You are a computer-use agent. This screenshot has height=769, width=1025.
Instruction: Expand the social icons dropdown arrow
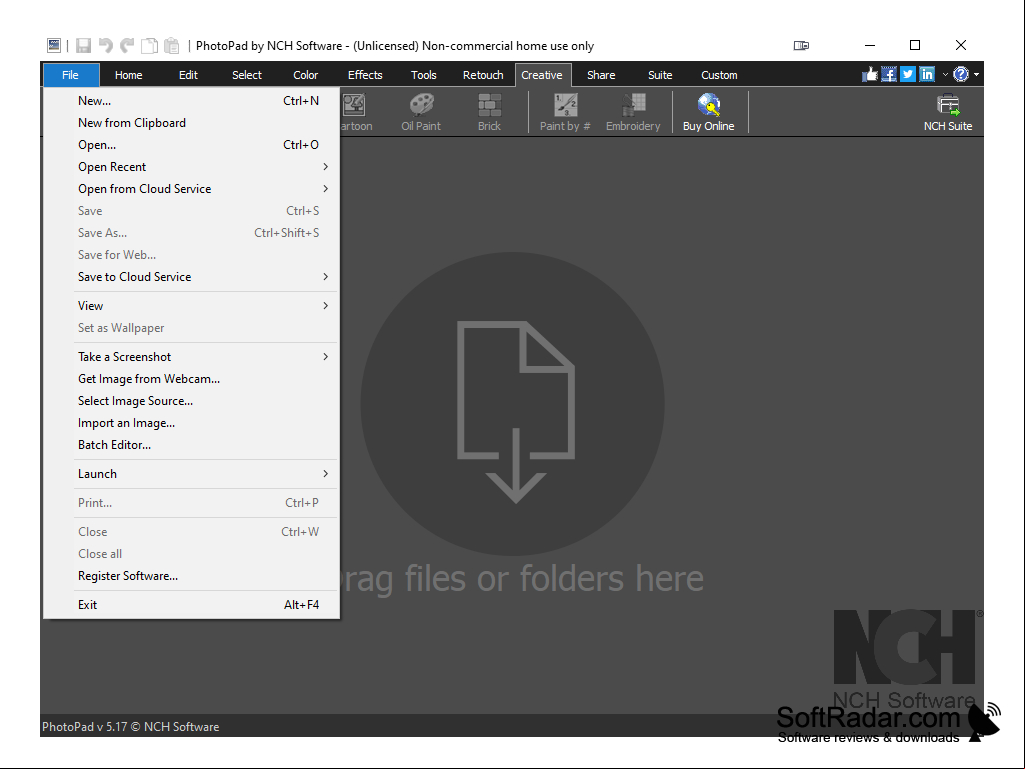point(945,75)
